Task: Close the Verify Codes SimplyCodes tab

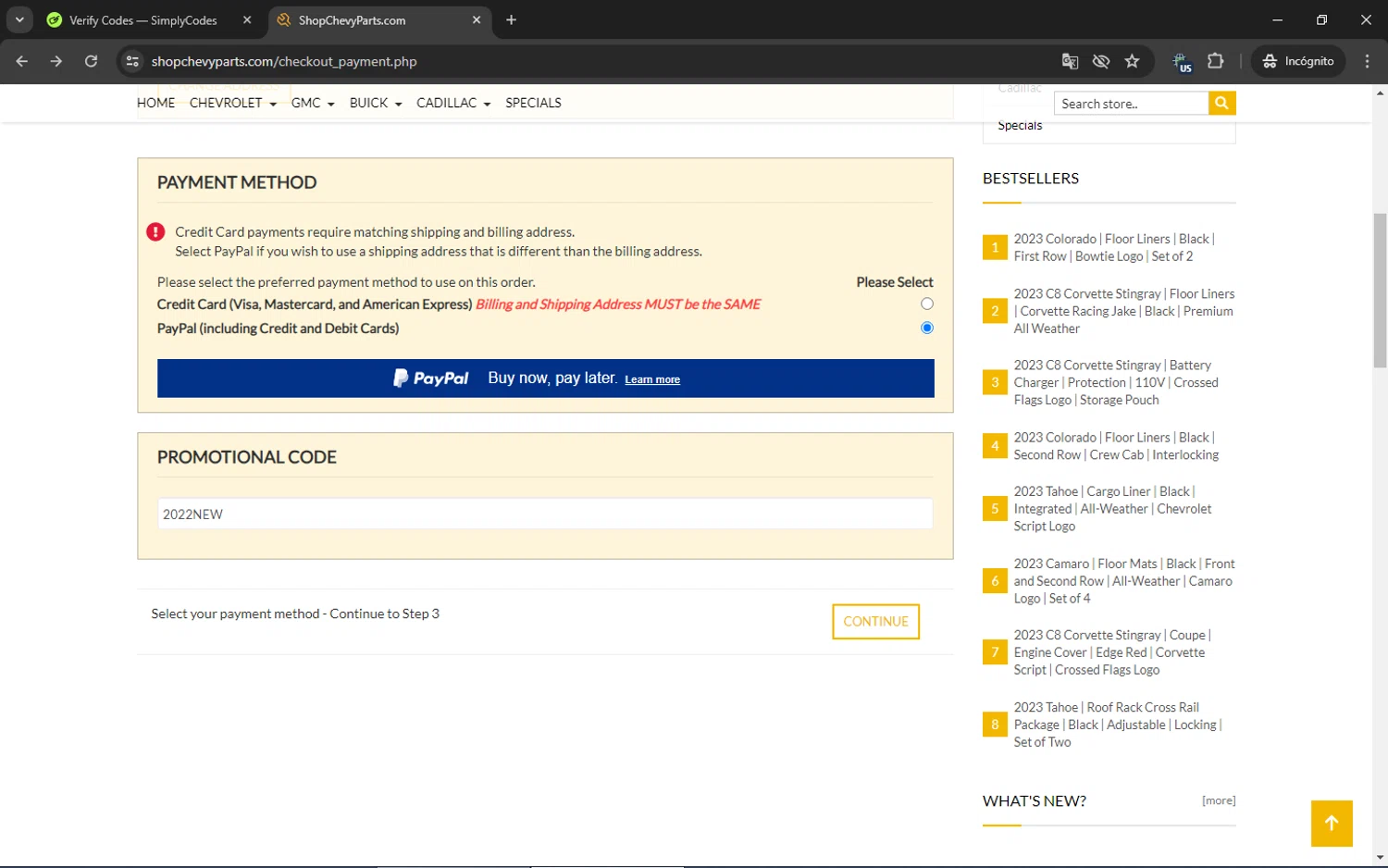Action: coord(247,19)
